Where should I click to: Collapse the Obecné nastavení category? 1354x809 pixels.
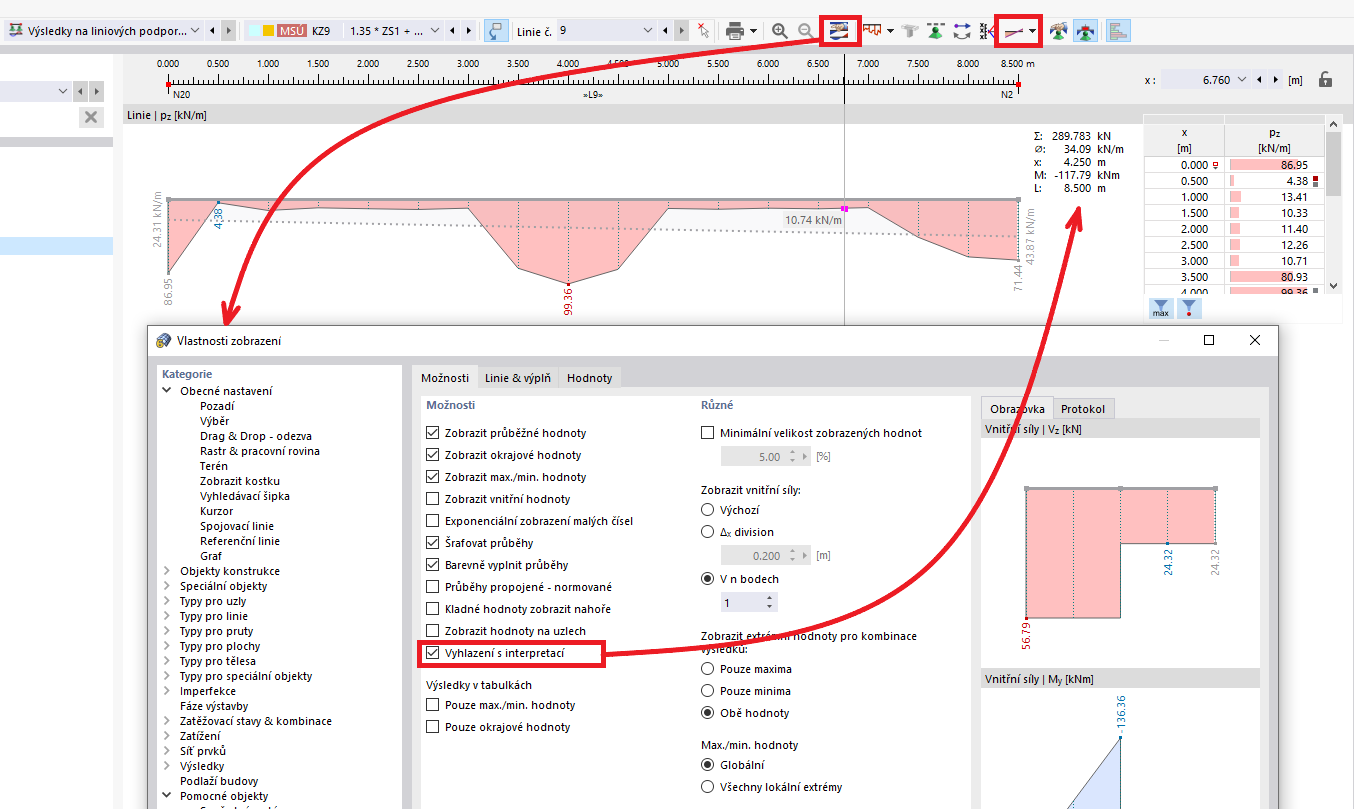pyautogui.click(x=167, y=391)
